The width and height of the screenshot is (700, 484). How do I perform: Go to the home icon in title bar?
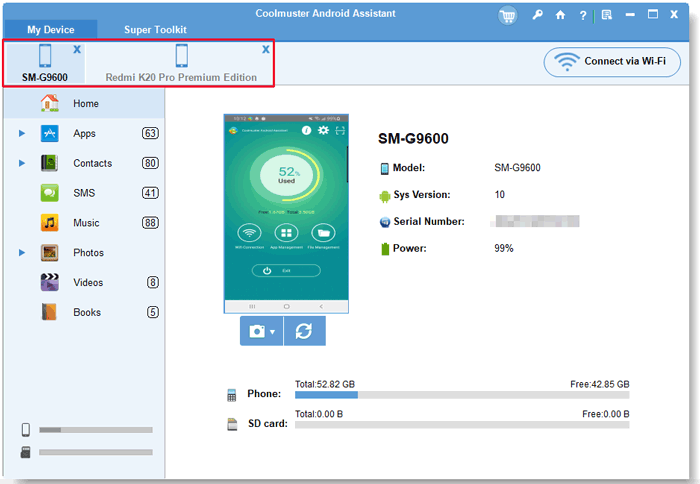point(560,15)
